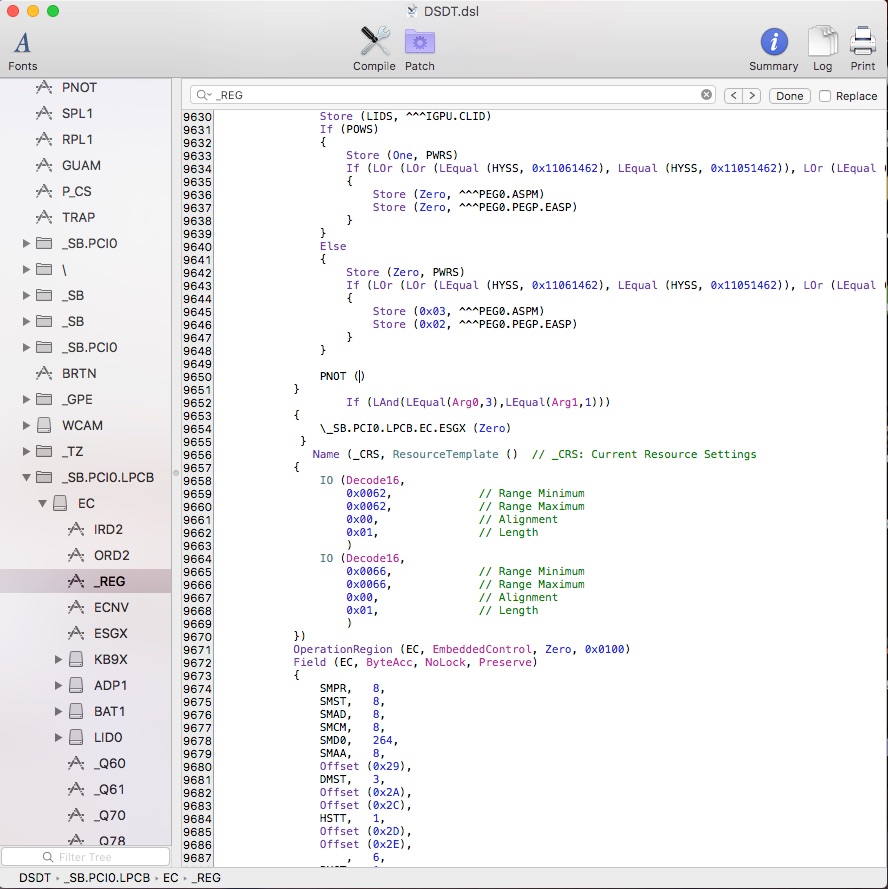The image size is (888, 889).
Task: Select the ESGX method in tree
Action: pos(110,633)
